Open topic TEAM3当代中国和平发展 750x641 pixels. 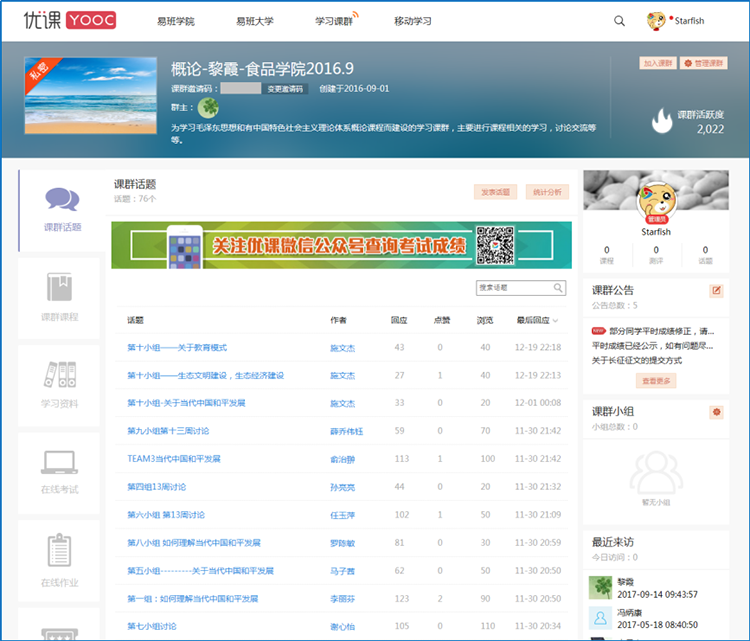click(x=174, y=459)
